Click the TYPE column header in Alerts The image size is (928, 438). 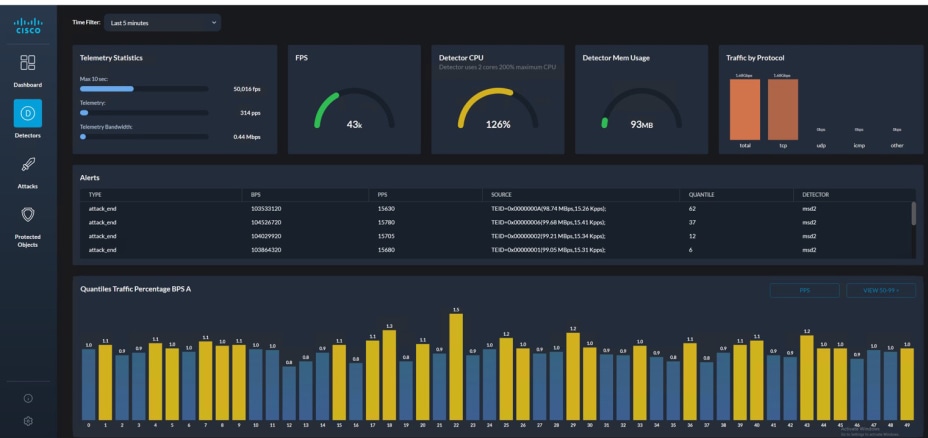coord(94,195)
